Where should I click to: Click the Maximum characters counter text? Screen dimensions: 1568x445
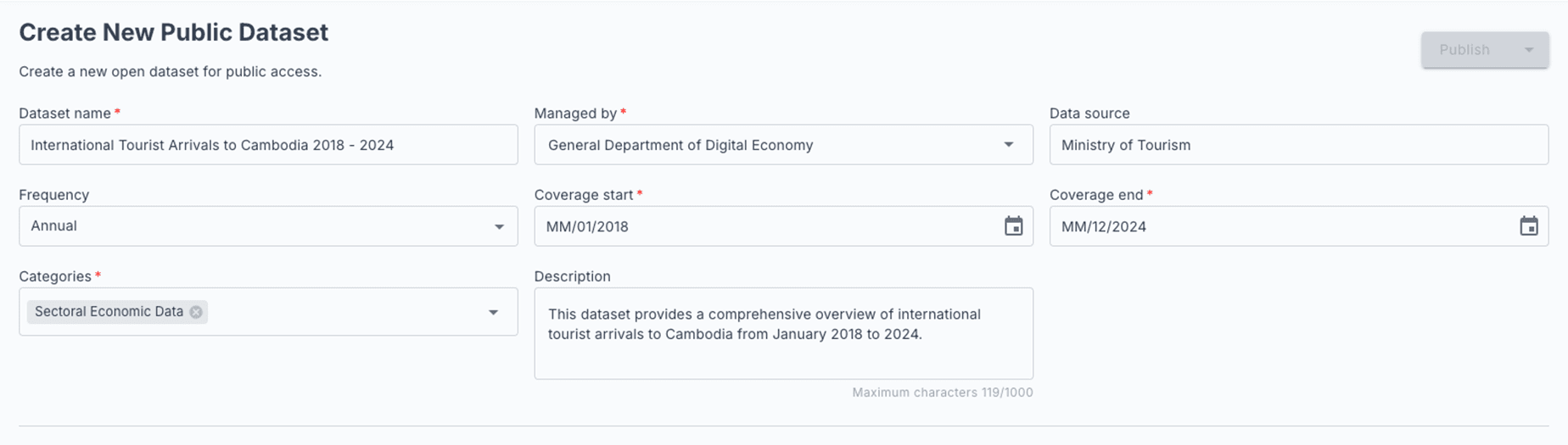click(943, 392)
